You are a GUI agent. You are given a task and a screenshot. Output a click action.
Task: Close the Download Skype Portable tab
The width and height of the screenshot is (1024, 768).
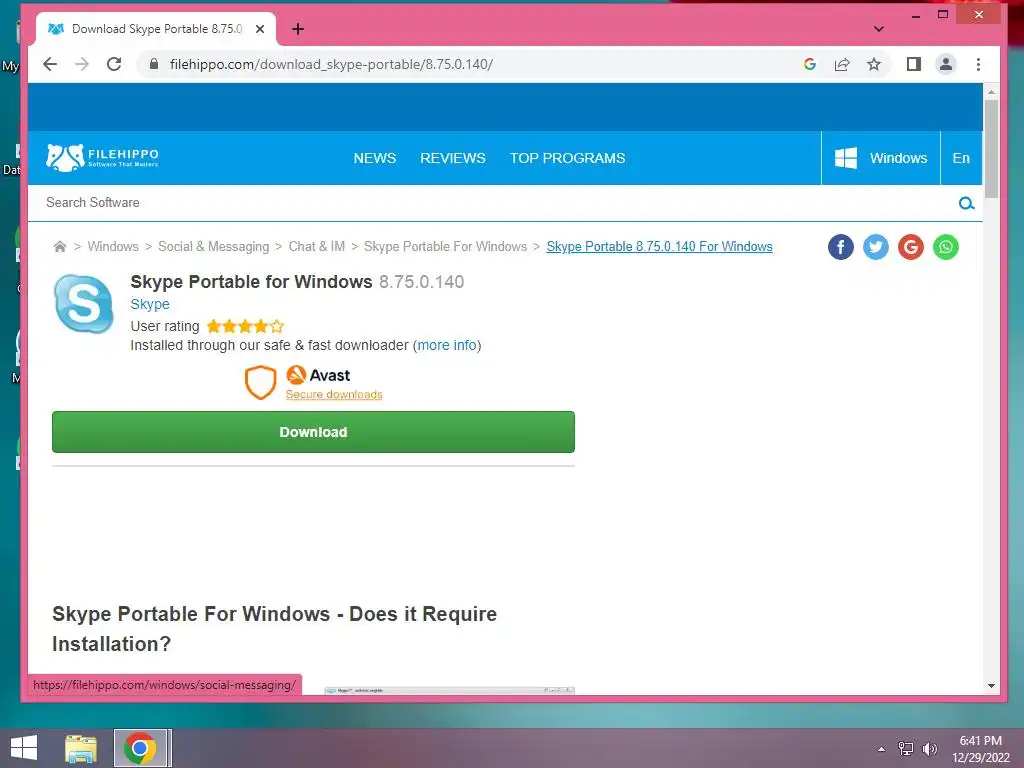260,29
